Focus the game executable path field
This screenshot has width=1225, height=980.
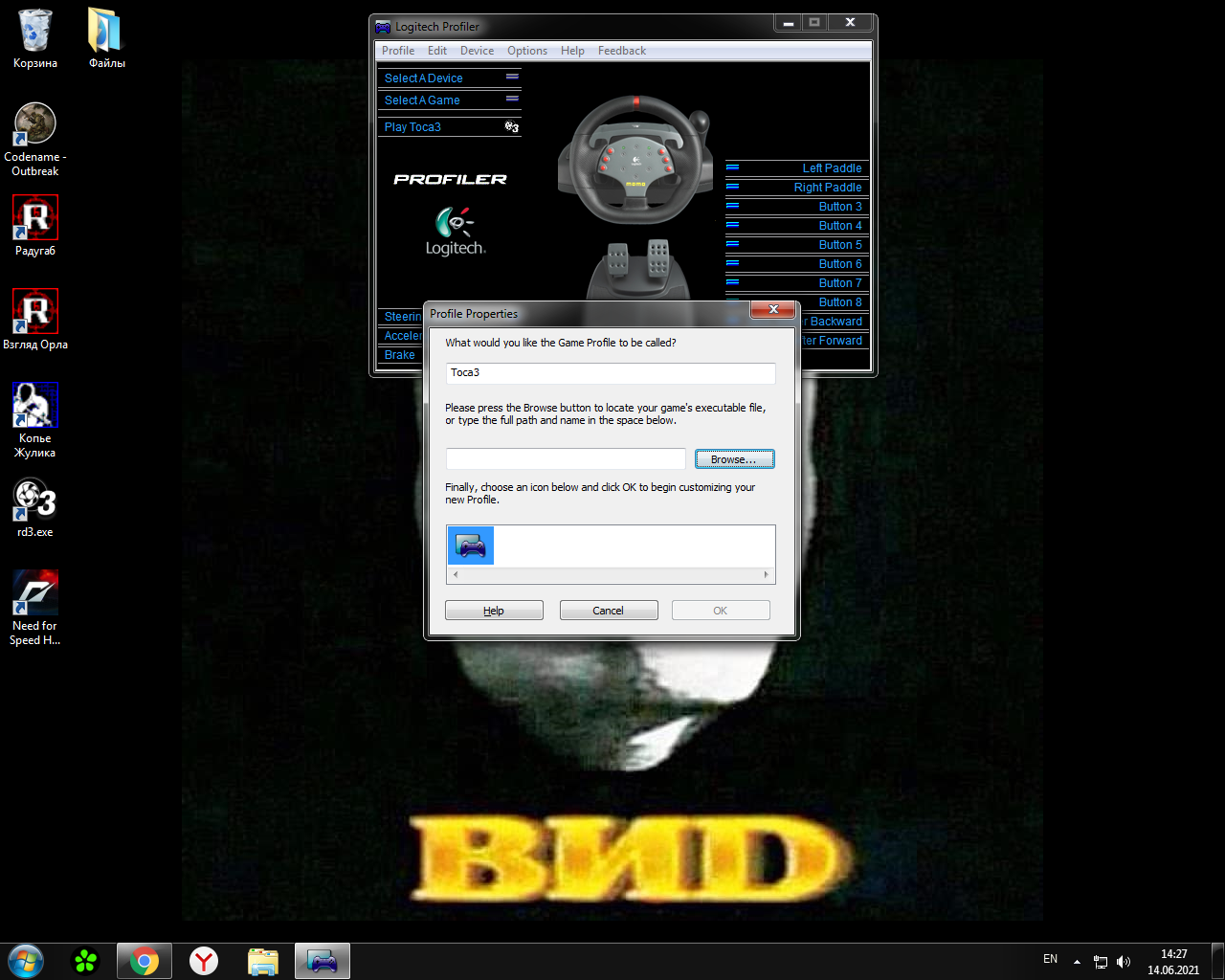[x=566, y=459]
